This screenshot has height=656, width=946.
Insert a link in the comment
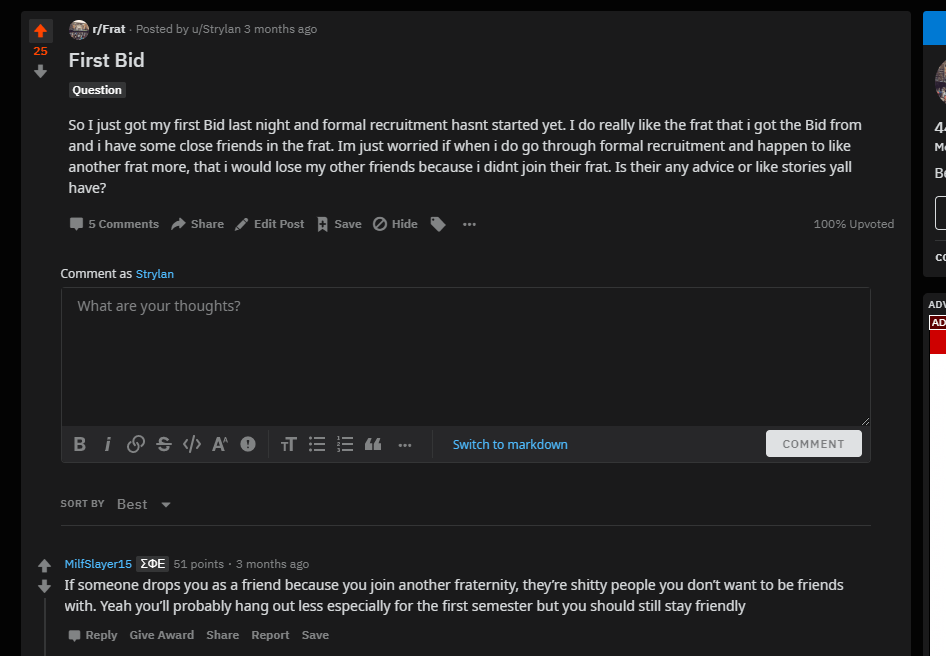[136, 445]
